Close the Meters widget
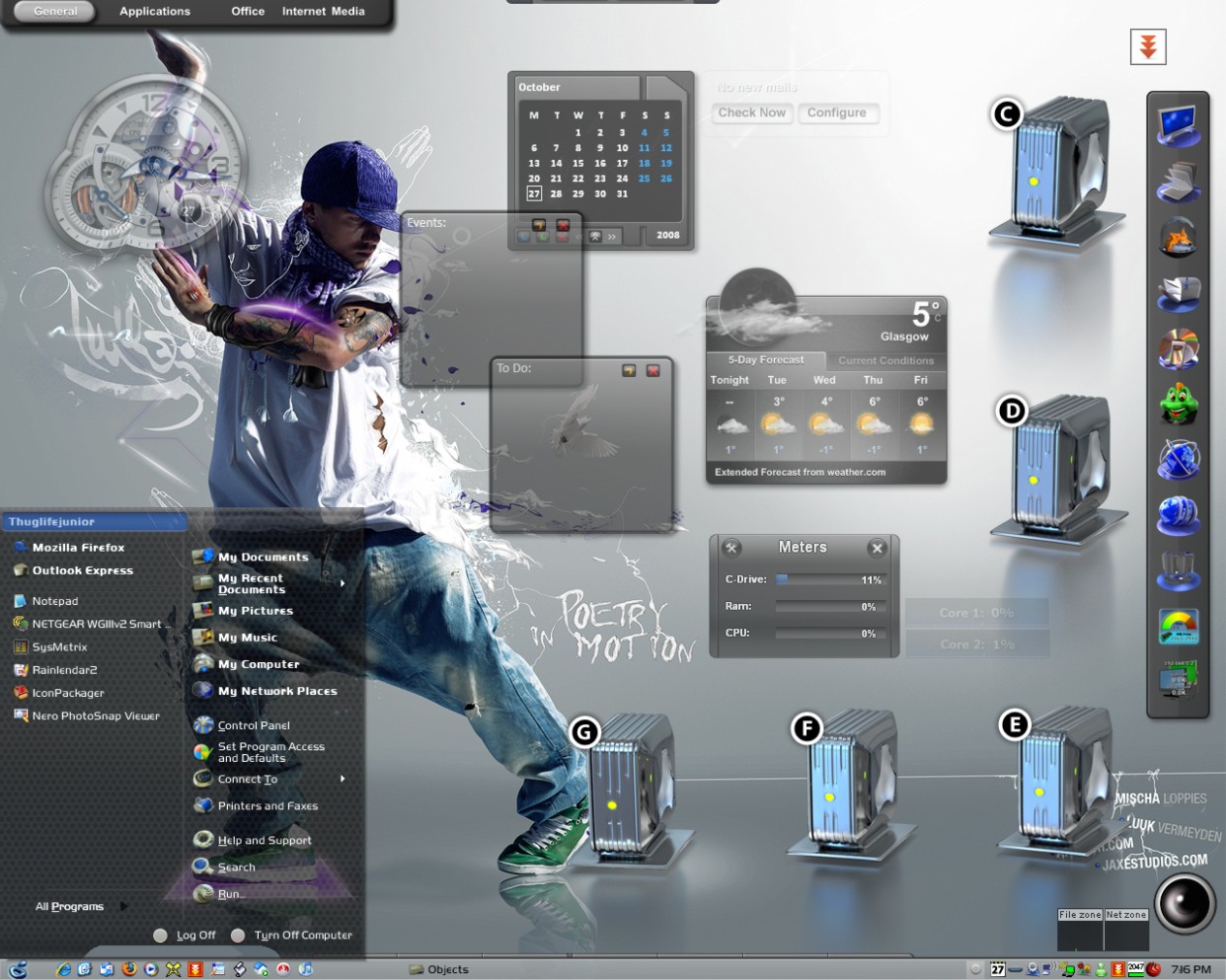This screenshot has height=980, width=1226. click(877, 548)
